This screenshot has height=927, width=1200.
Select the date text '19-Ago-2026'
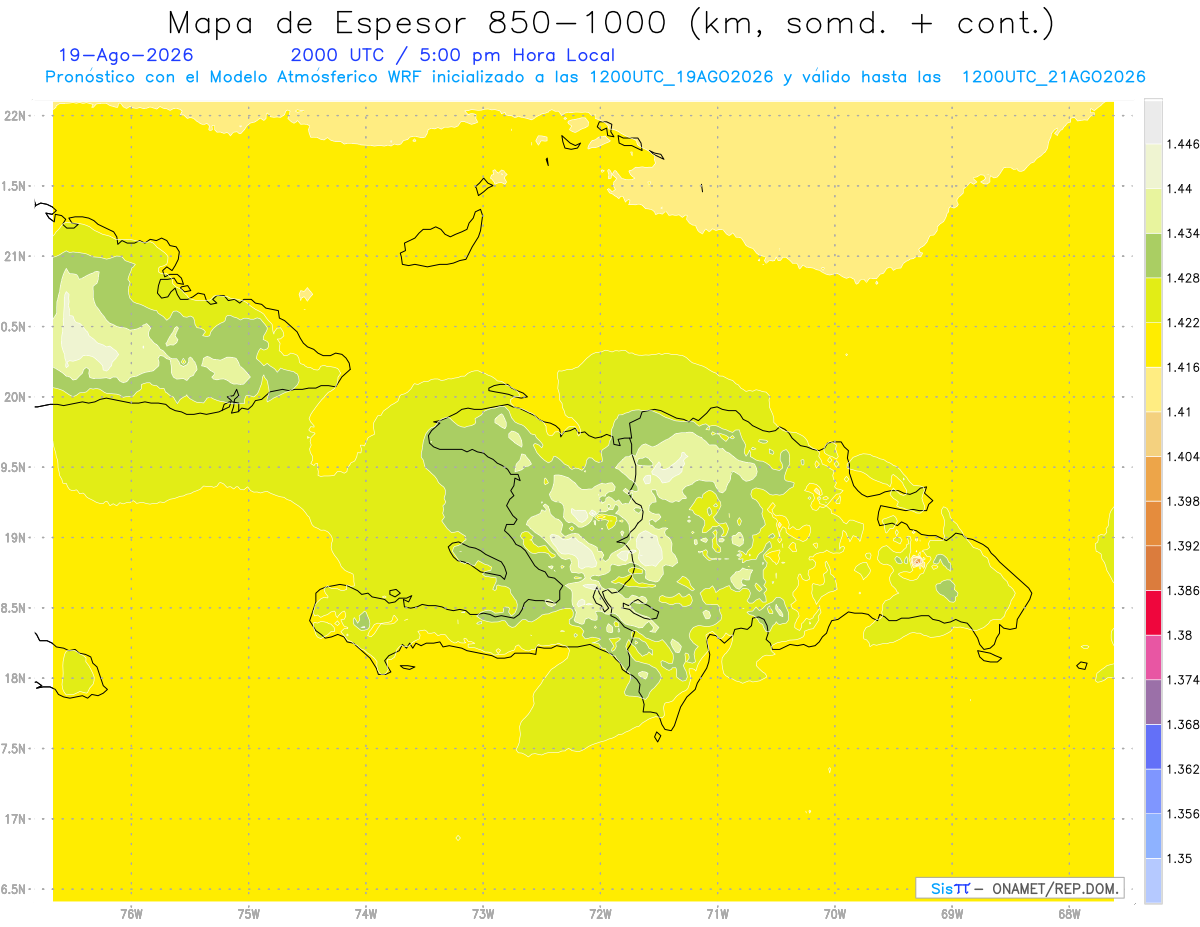click(126, 55)
